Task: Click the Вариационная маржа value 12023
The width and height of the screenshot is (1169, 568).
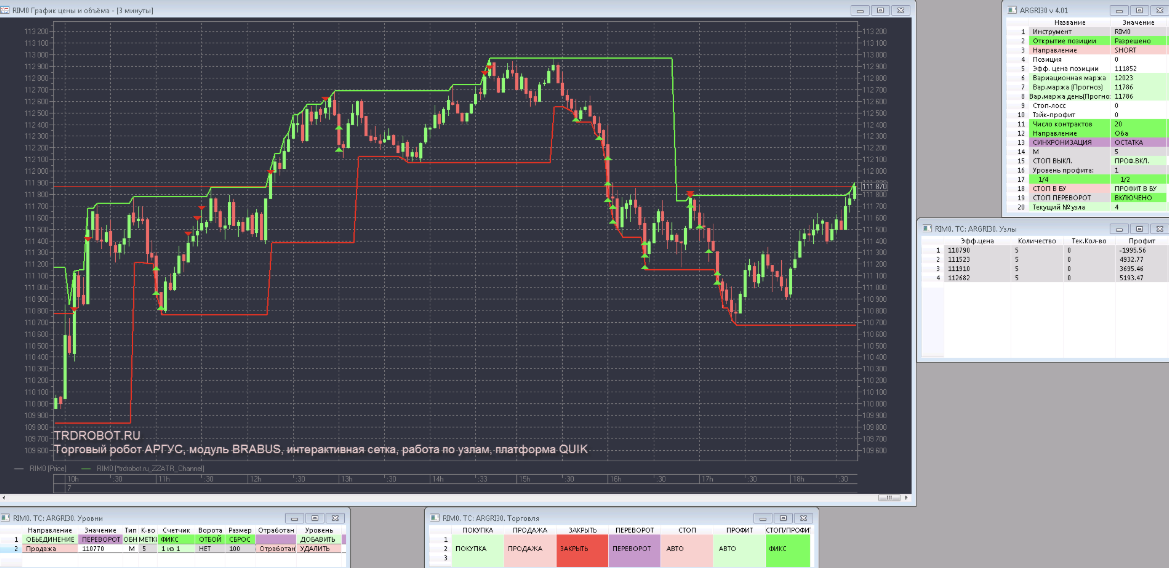Action: pyautogui.click(x=1138, y=78)
